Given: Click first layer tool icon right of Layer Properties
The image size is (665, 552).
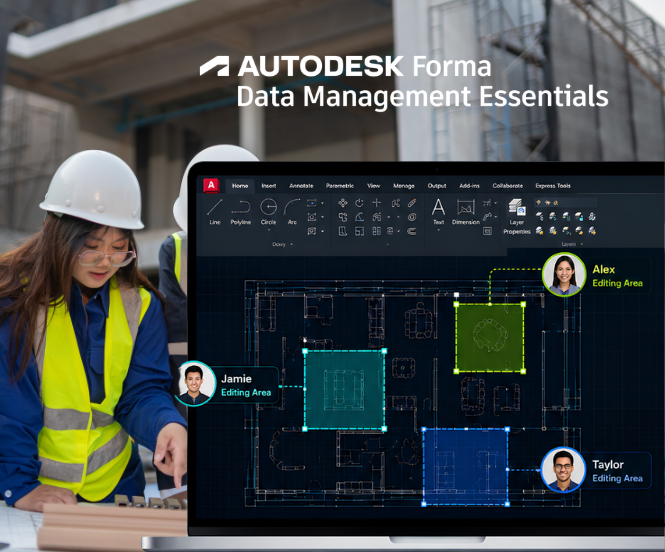Looking at the screenshot, I should tap(539, 216).
